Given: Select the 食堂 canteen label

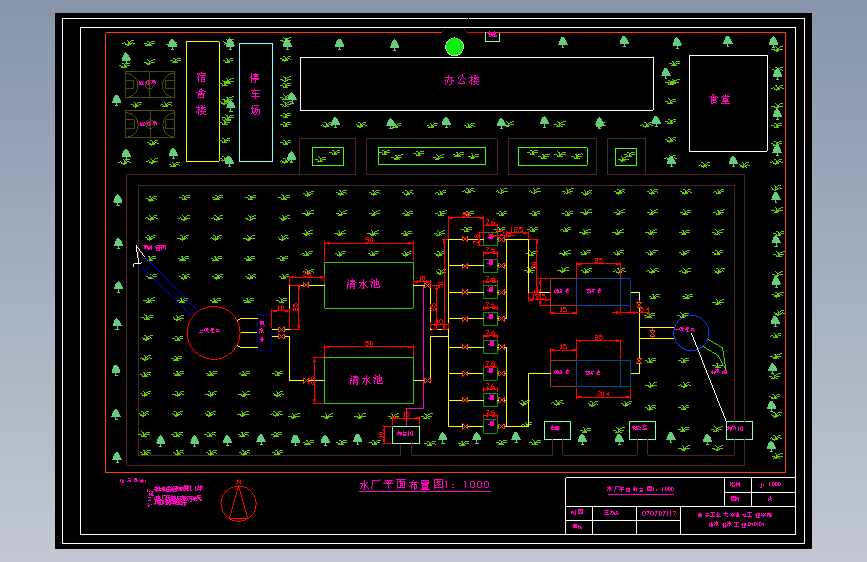Looking at the screenshot, I should coord(719,100).
